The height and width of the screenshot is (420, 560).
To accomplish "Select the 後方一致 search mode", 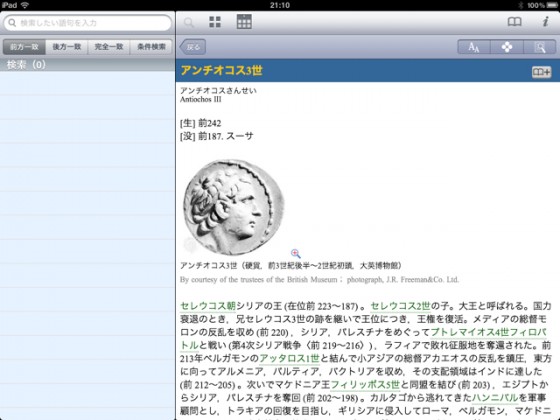I will click(x=67, y=47).
